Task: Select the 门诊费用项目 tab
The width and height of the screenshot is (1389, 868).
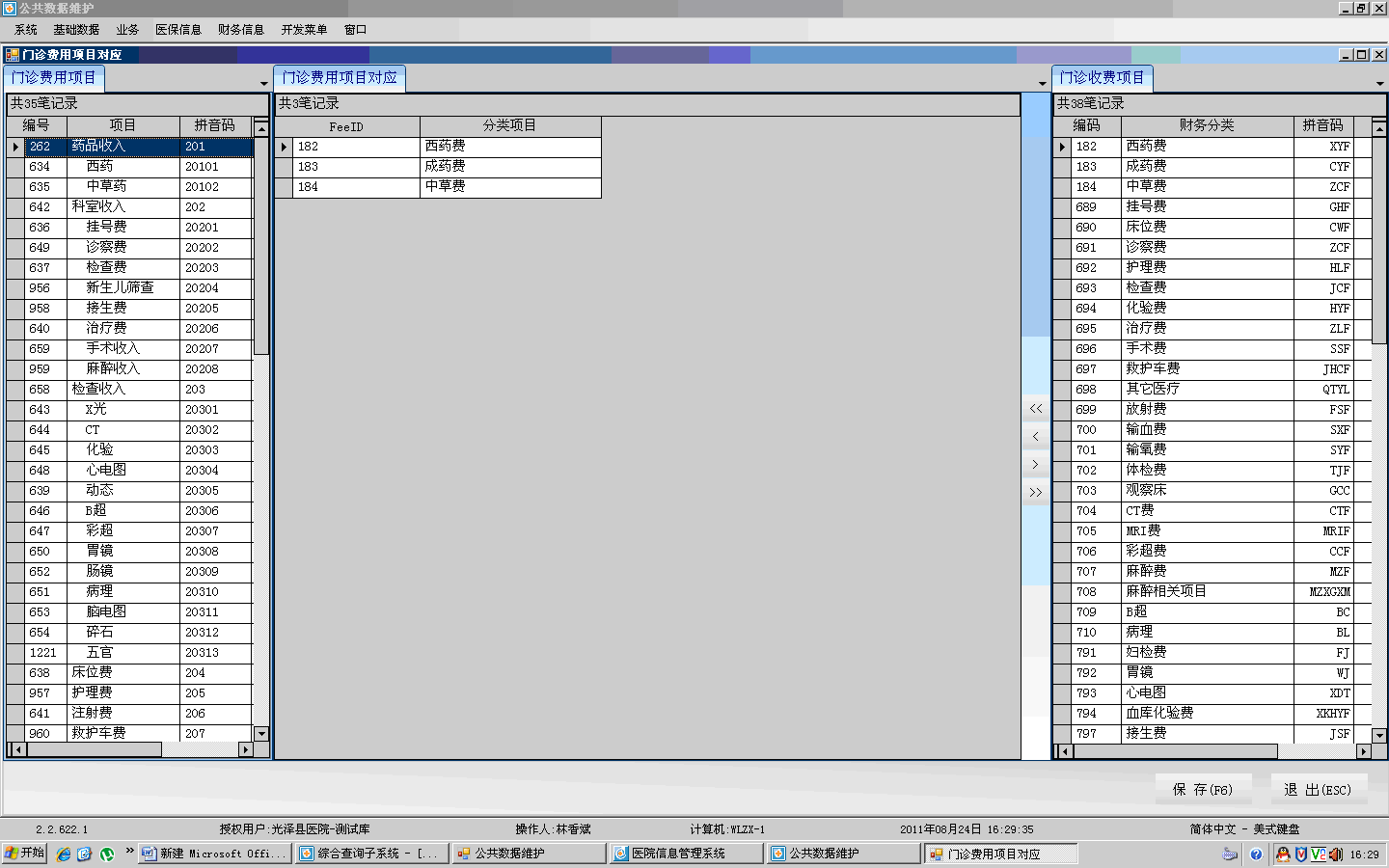Action: [54, 78]
